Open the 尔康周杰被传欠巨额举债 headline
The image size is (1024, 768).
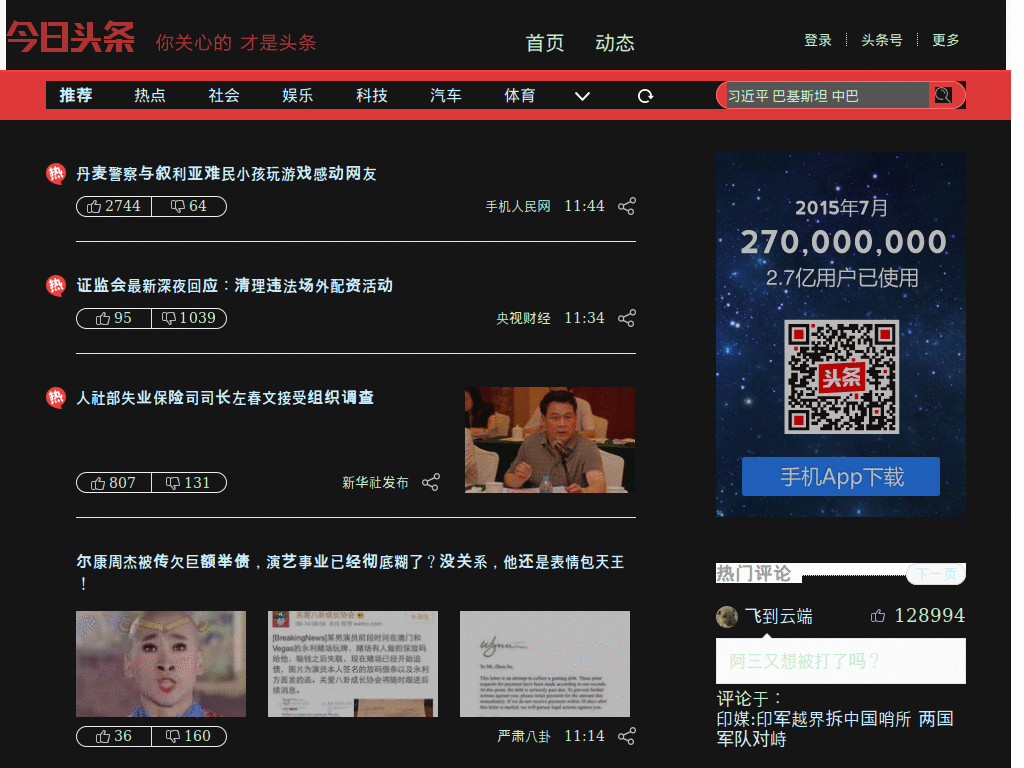pos(350,571)
